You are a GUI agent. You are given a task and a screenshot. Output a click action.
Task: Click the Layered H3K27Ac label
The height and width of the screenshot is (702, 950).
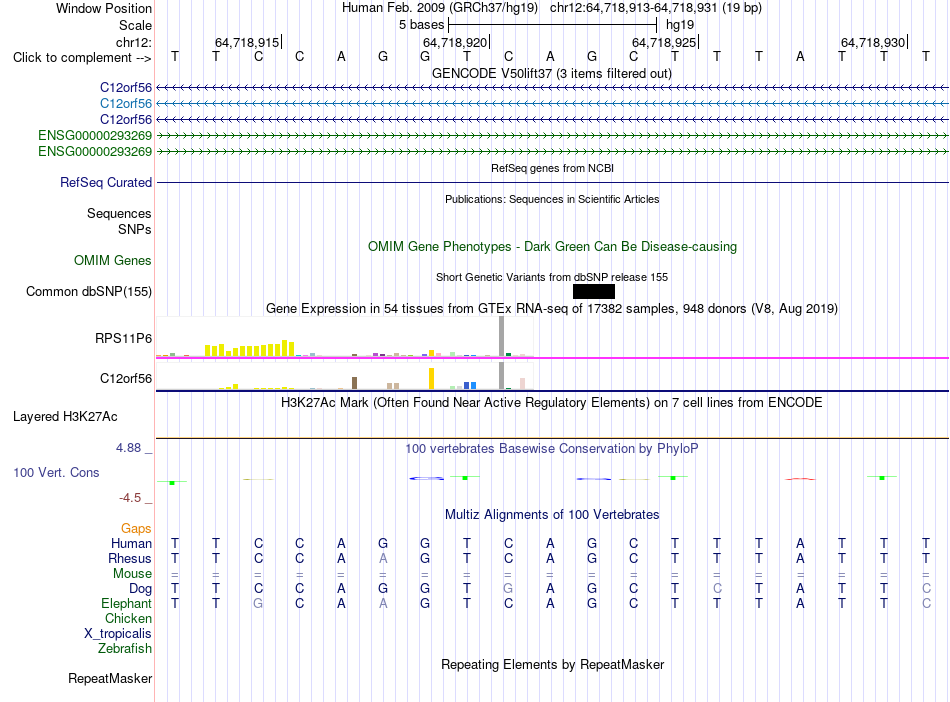pos(65,417)
